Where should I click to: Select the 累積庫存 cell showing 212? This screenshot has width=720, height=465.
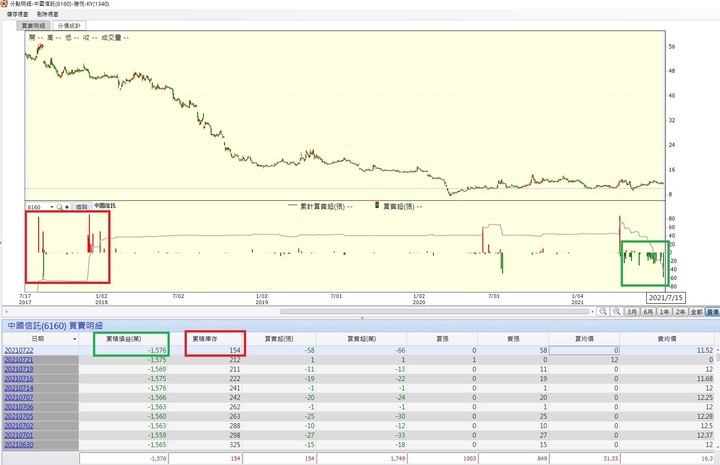click(205, 360)
